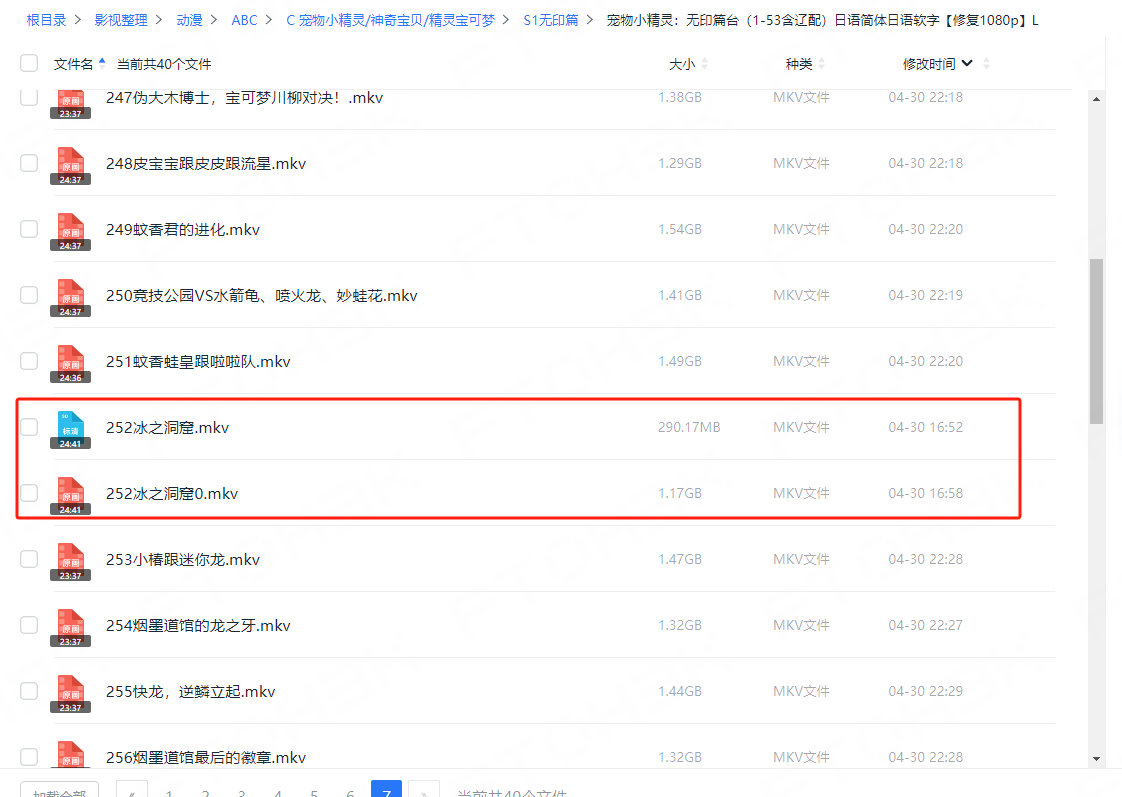Click the icon for 253小椿跟迷你龙.mkv
Image resolution: width=1122 pixels, height=797 pixels.
[x=70, y=560]
